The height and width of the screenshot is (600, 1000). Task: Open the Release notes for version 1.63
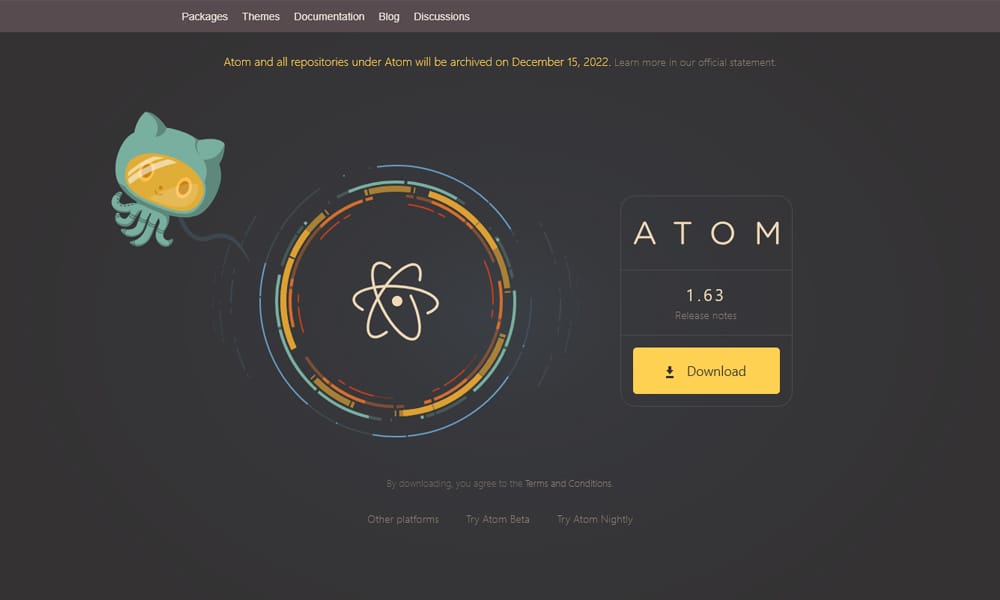coord(706,315)
